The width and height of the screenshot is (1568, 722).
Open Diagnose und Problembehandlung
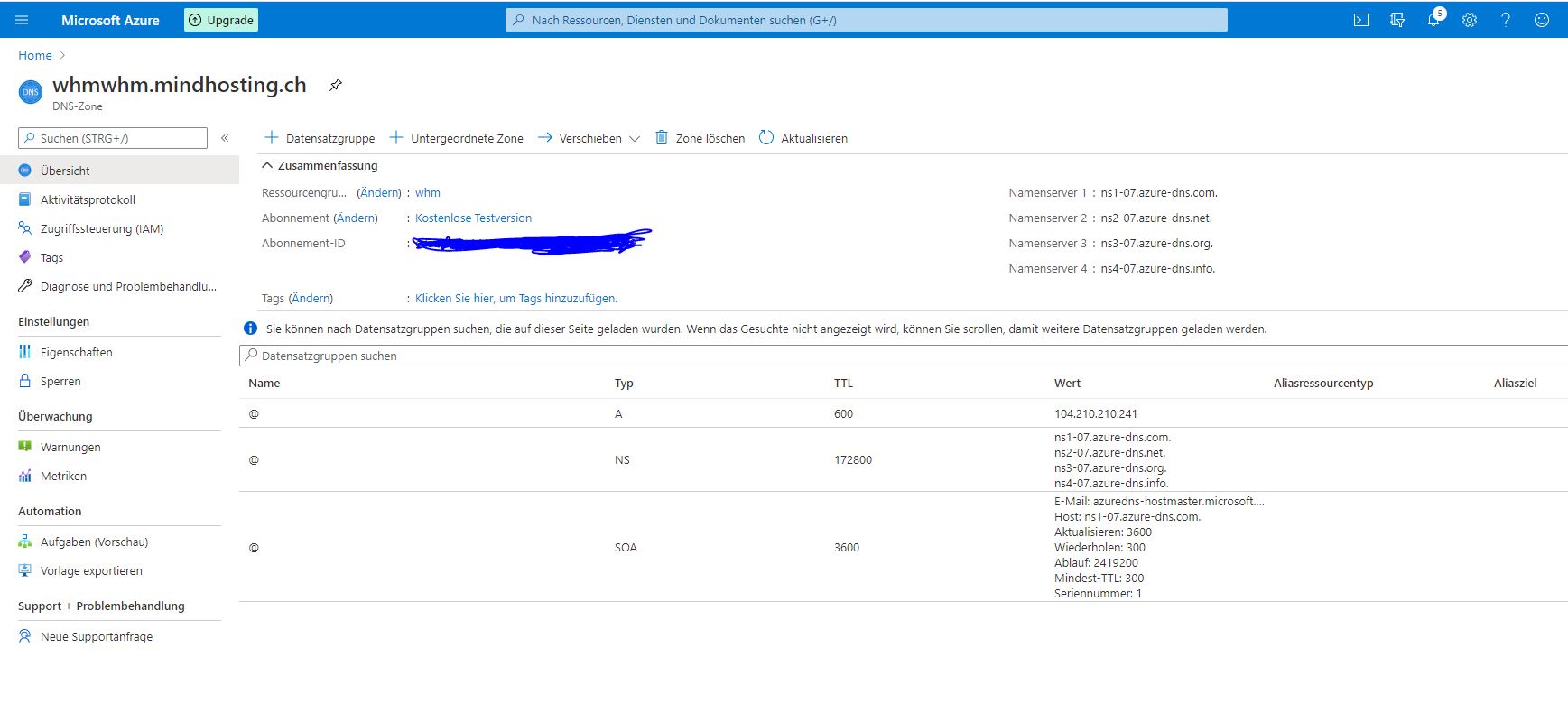tap(119, 286)
